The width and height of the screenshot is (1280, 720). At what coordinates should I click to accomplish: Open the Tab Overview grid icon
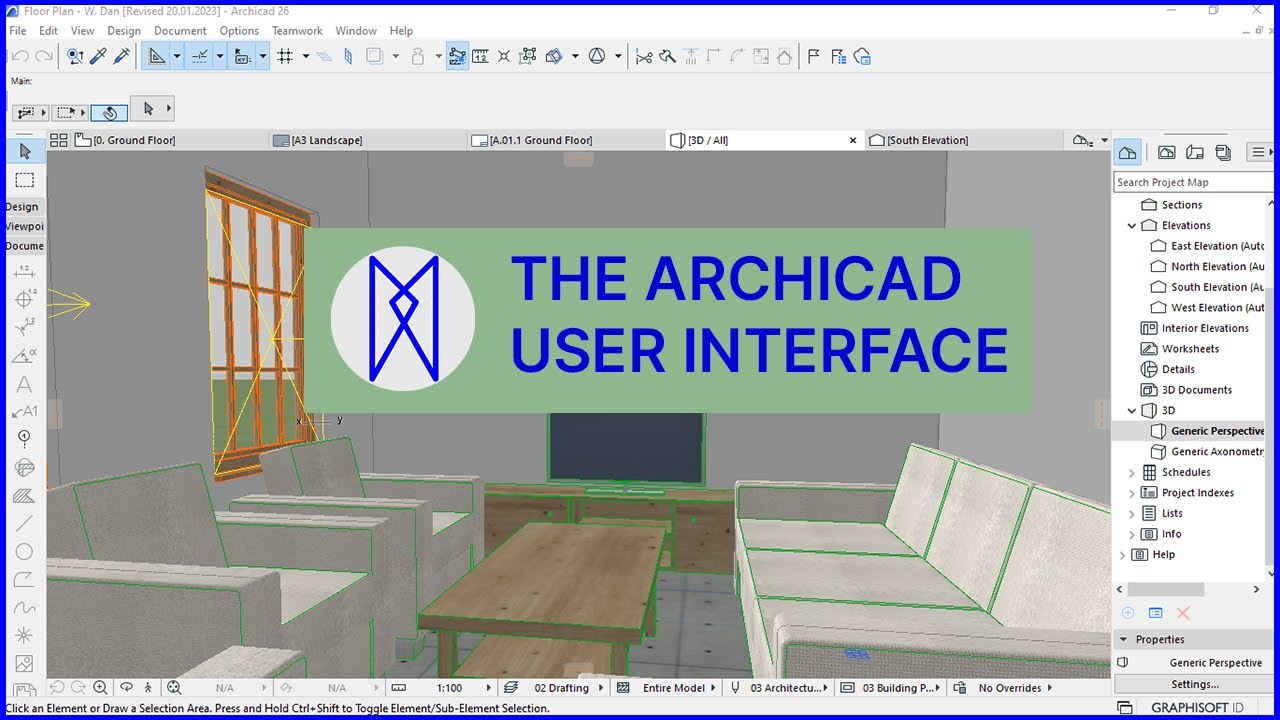59,140
